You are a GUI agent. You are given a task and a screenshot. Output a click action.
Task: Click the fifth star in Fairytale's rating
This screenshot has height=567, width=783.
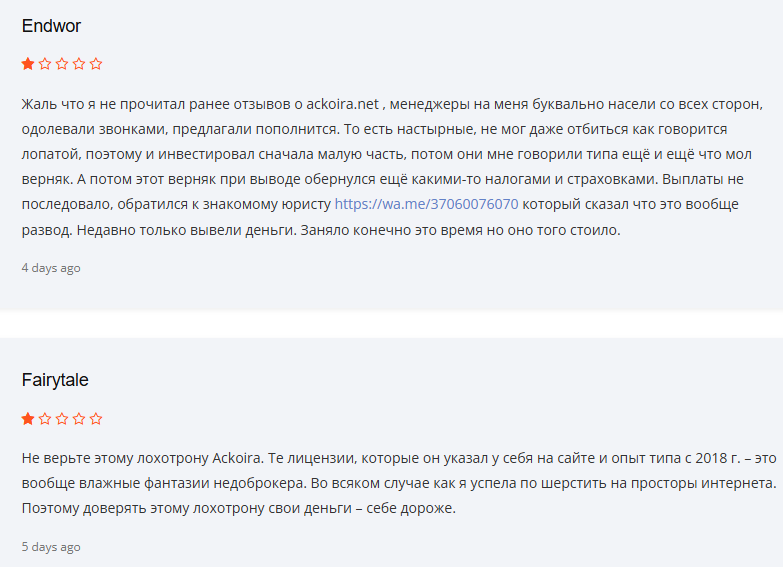(96, 419)
